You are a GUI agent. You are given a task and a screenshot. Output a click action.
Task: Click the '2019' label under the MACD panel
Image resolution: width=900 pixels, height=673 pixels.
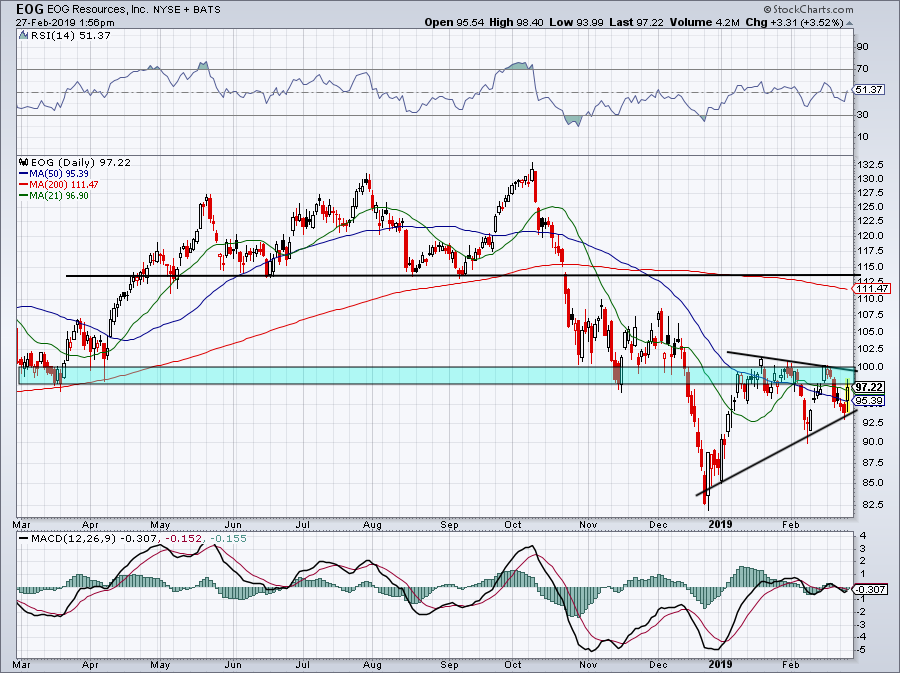pyautogui.click(x=720, y=664)
